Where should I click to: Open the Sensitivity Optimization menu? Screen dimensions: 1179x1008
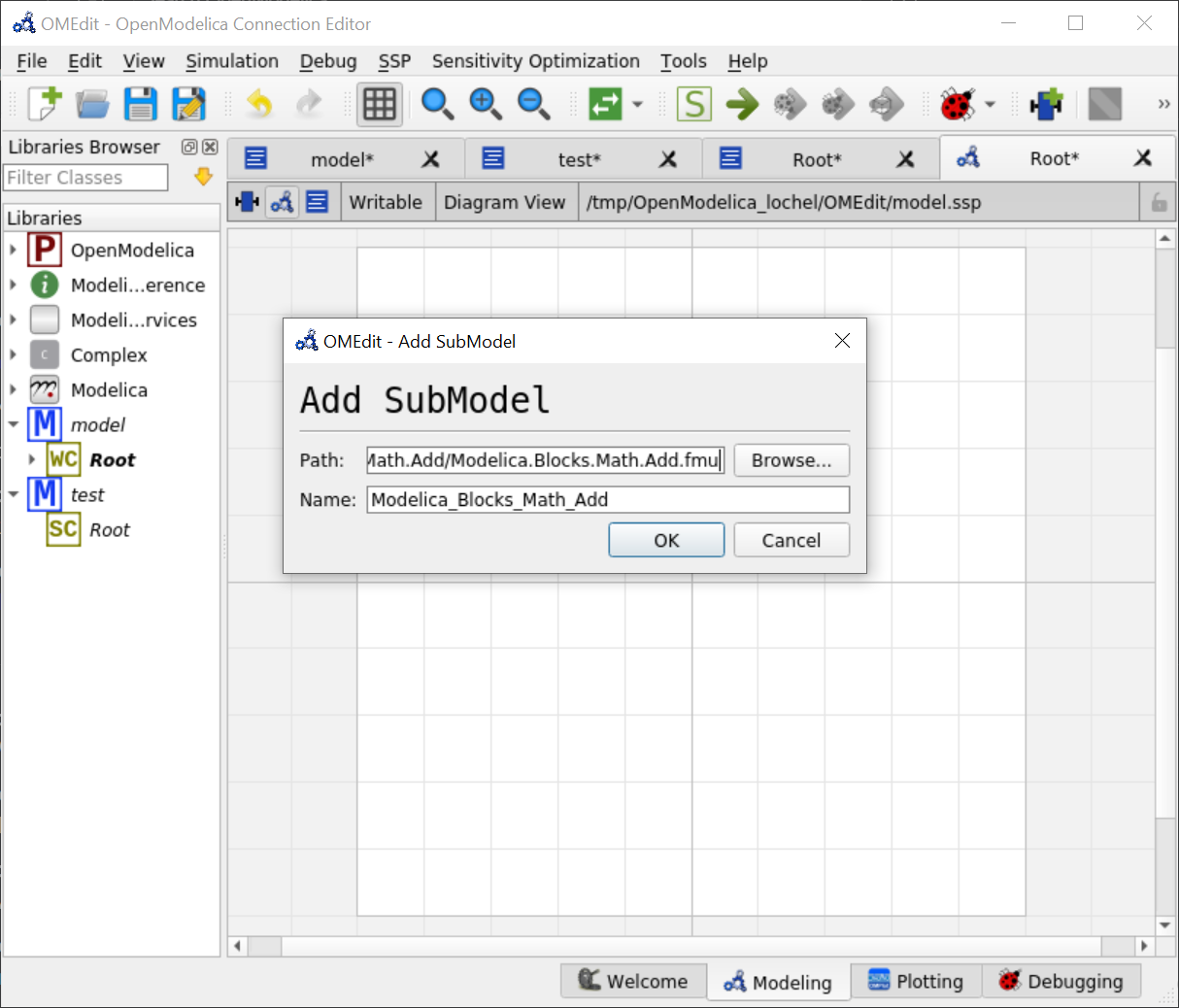coord(536,61)
